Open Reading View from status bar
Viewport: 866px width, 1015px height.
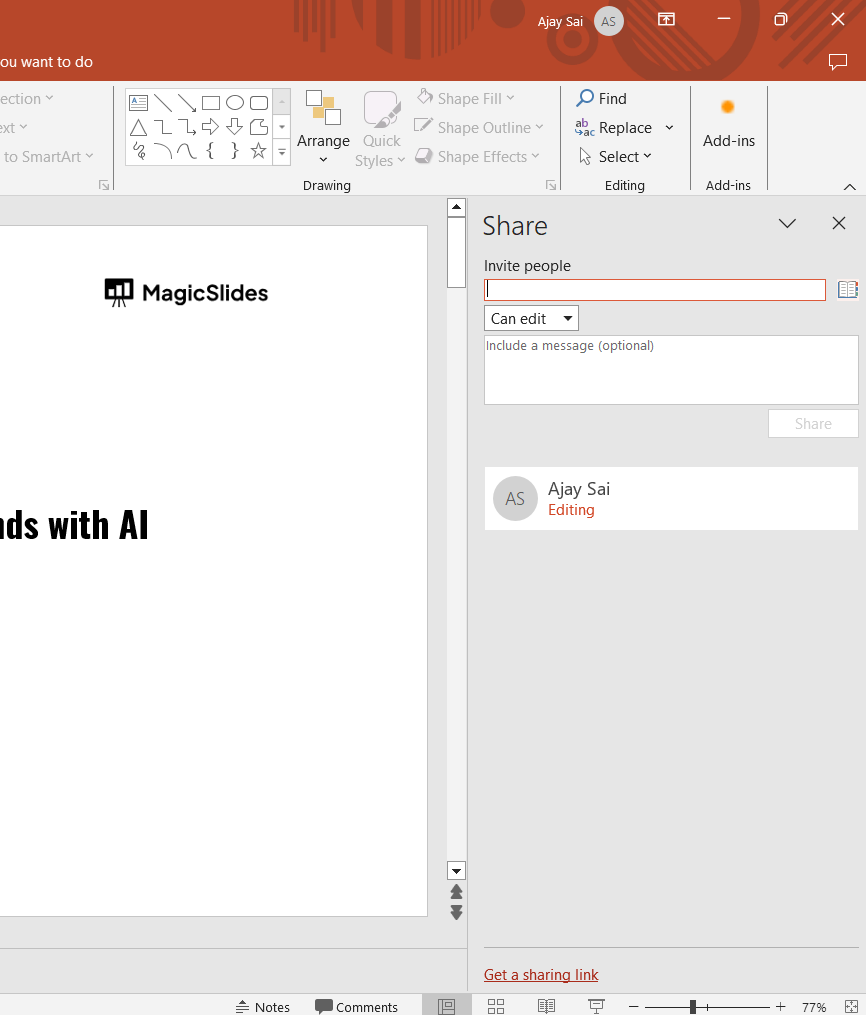[545, 1006]
